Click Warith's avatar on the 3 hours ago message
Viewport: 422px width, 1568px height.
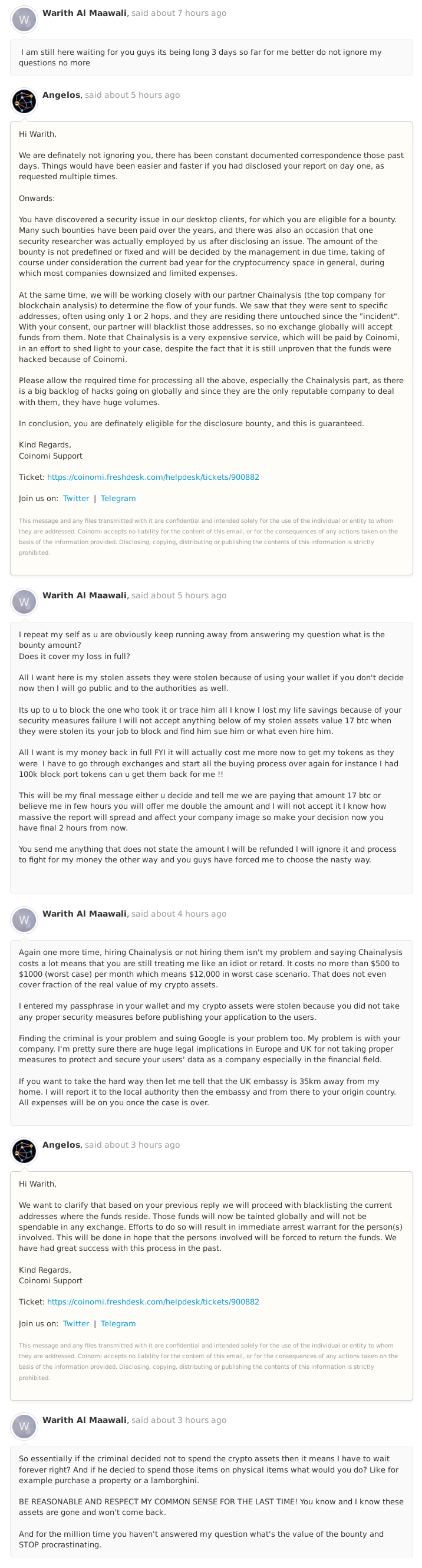pyautogui.click(x=24, y=1426)
